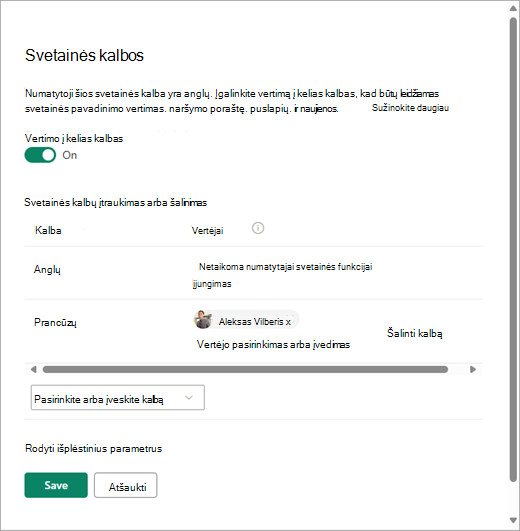This screenshot has height=531, width=520.
Task: Turn off Vertimo į kelias kalbas toggle
Action: click(x=40, y=155)
